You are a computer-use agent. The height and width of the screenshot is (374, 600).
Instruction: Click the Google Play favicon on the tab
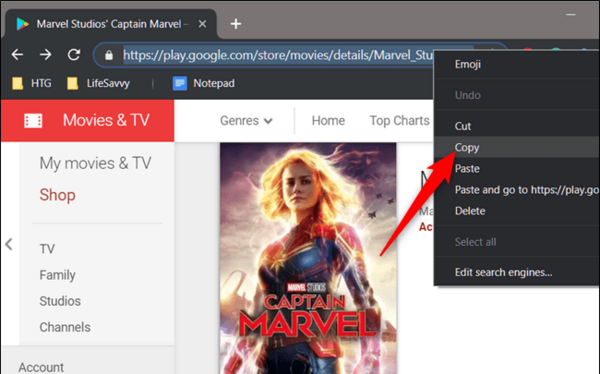[x=23, y=24]
